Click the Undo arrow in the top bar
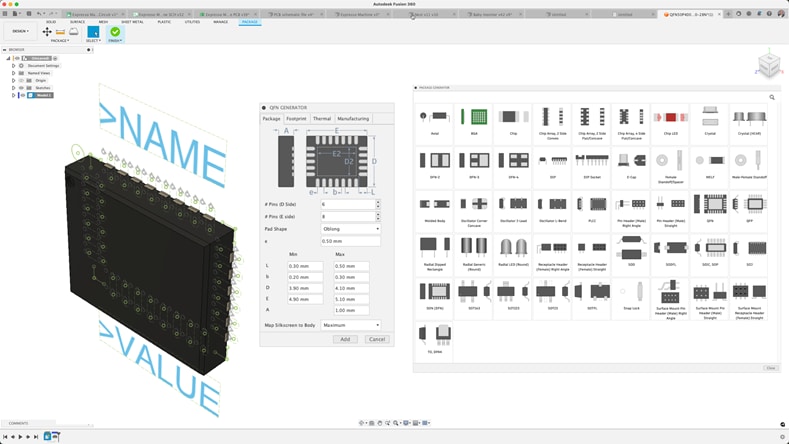This screenshot has height=444, width=789. point(39,14)
